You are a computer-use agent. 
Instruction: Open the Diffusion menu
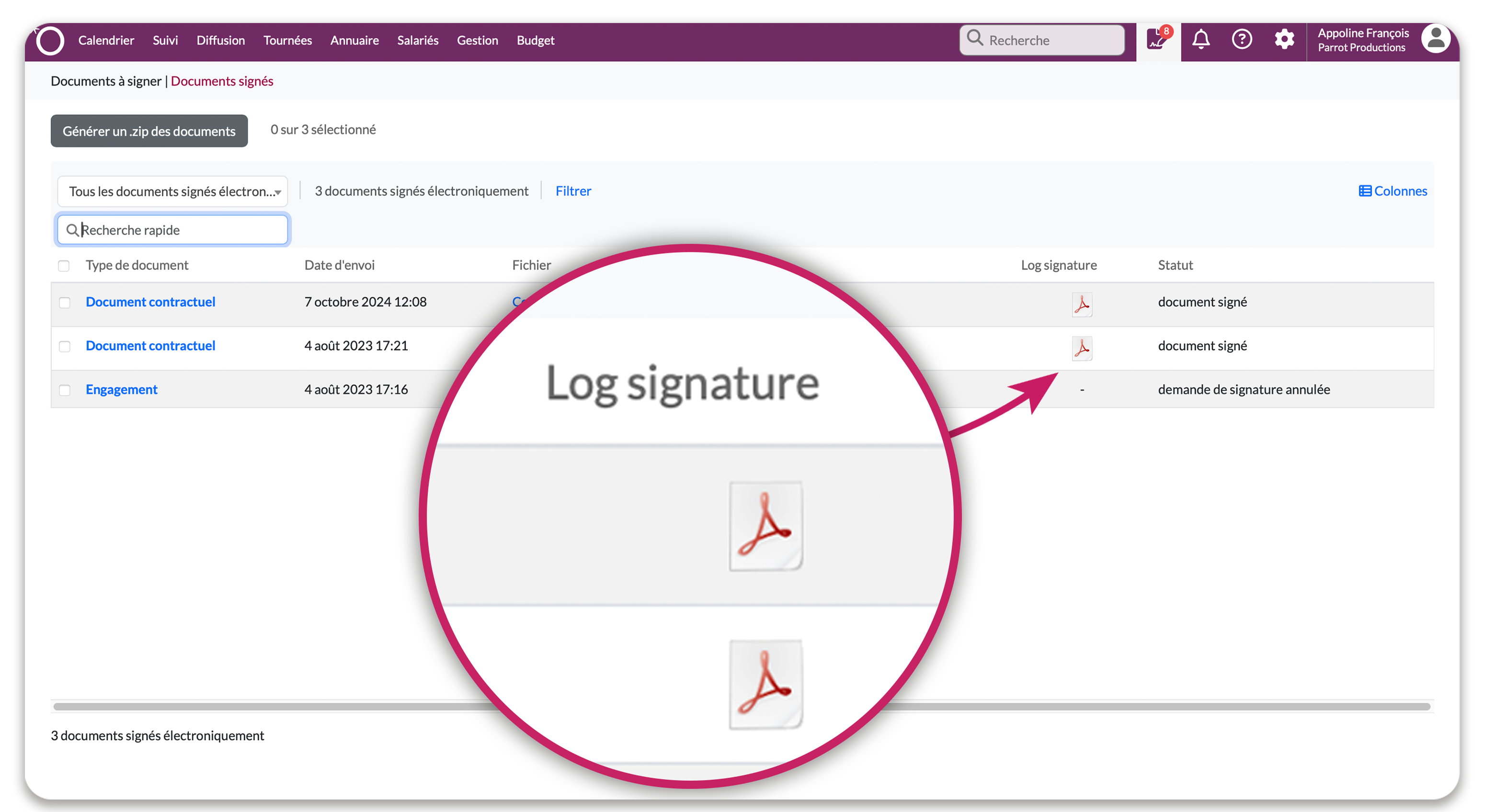click(221, 40)
